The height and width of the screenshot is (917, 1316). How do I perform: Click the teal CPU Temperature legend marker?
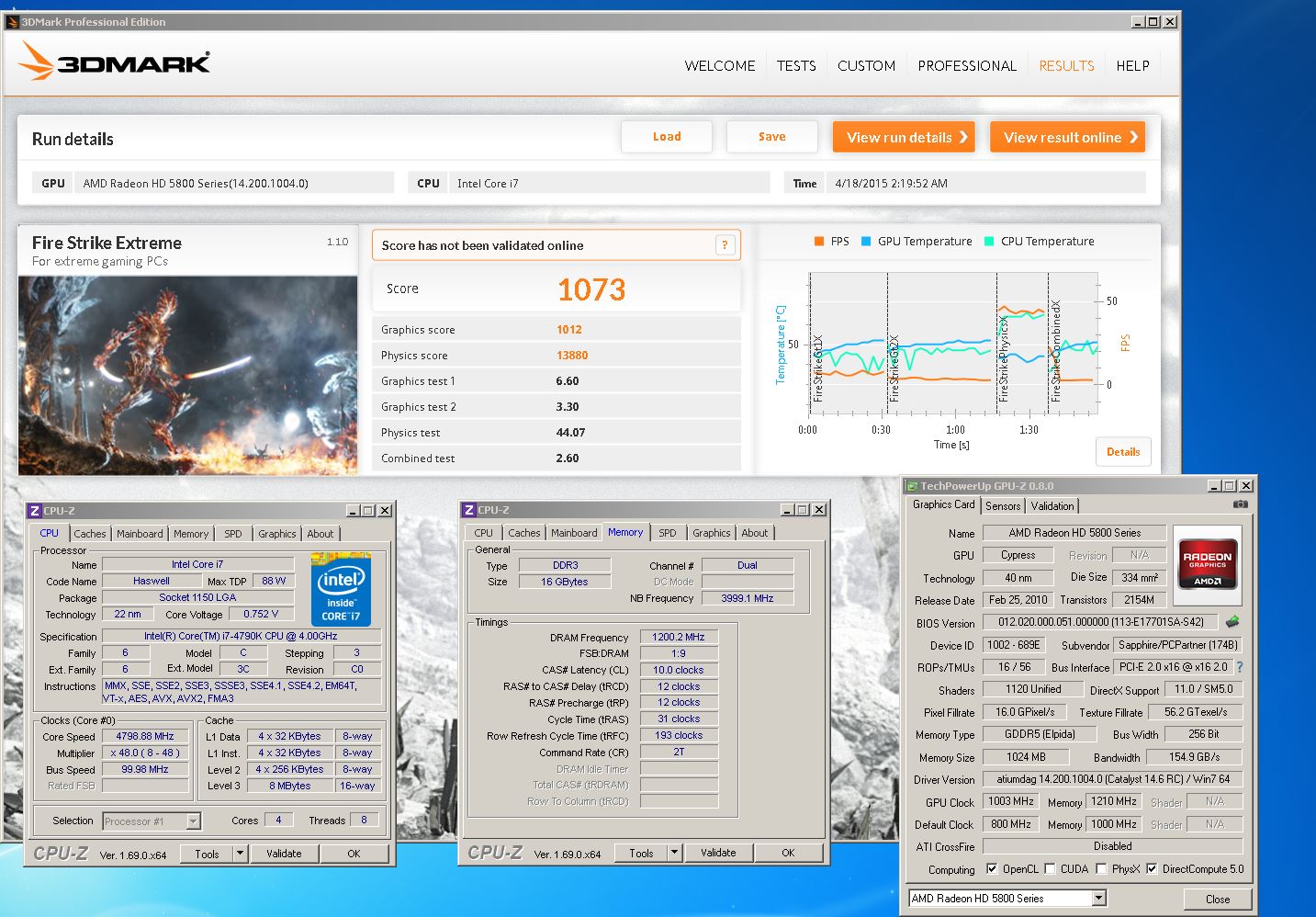[989, 242]
